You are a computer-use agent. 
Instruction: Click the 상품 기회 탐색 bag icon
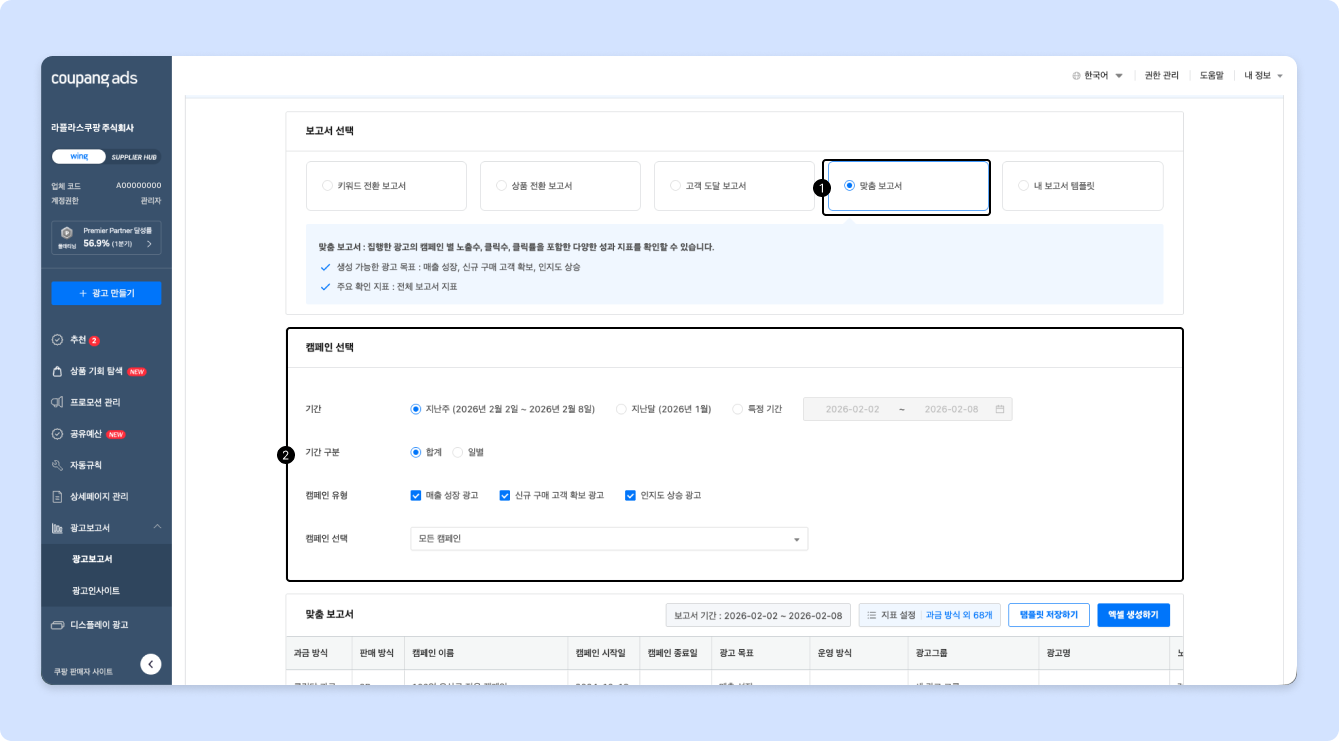[58, 371]
